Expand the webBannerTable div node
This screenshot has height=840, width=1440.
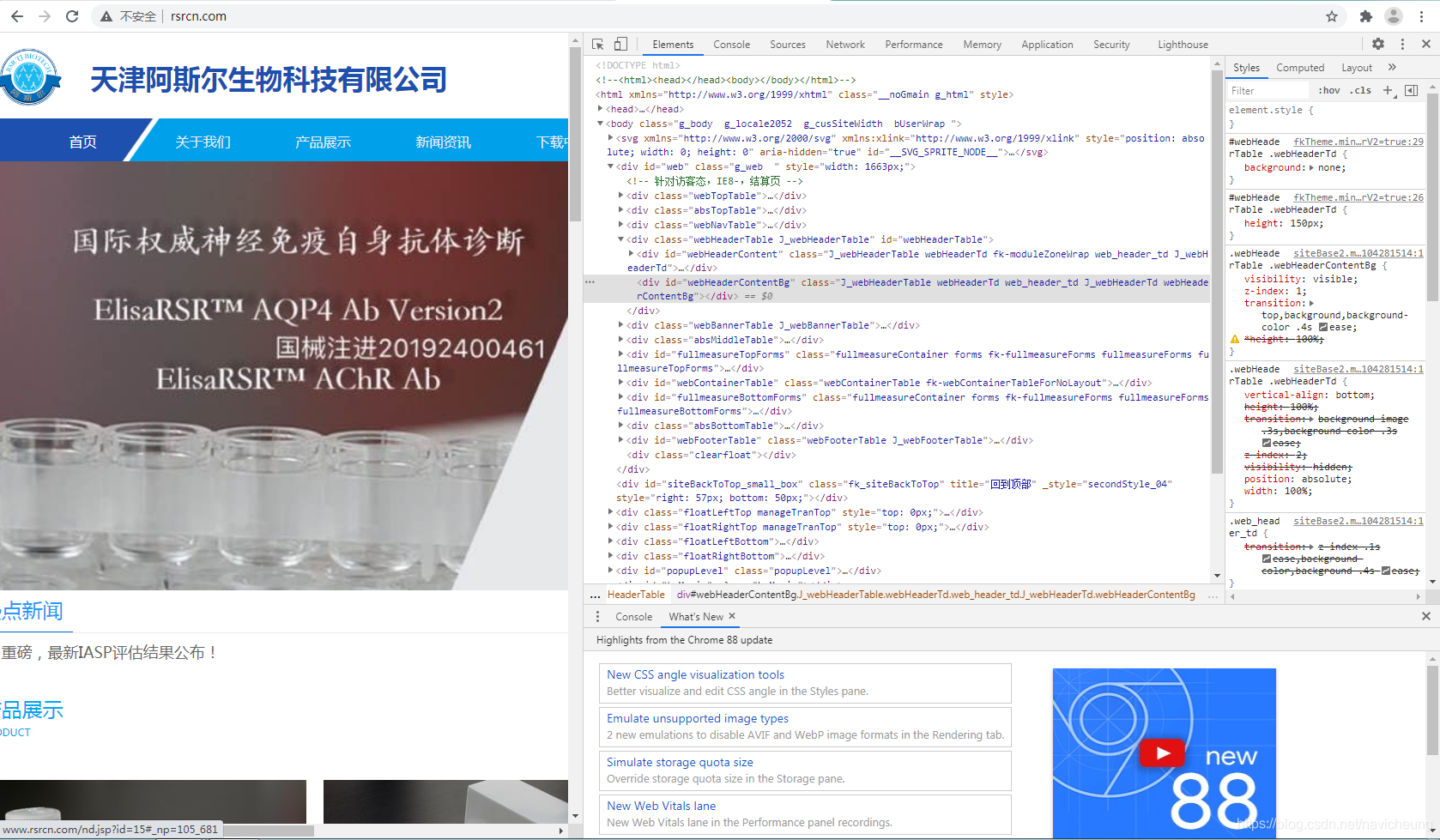[621, 325]
